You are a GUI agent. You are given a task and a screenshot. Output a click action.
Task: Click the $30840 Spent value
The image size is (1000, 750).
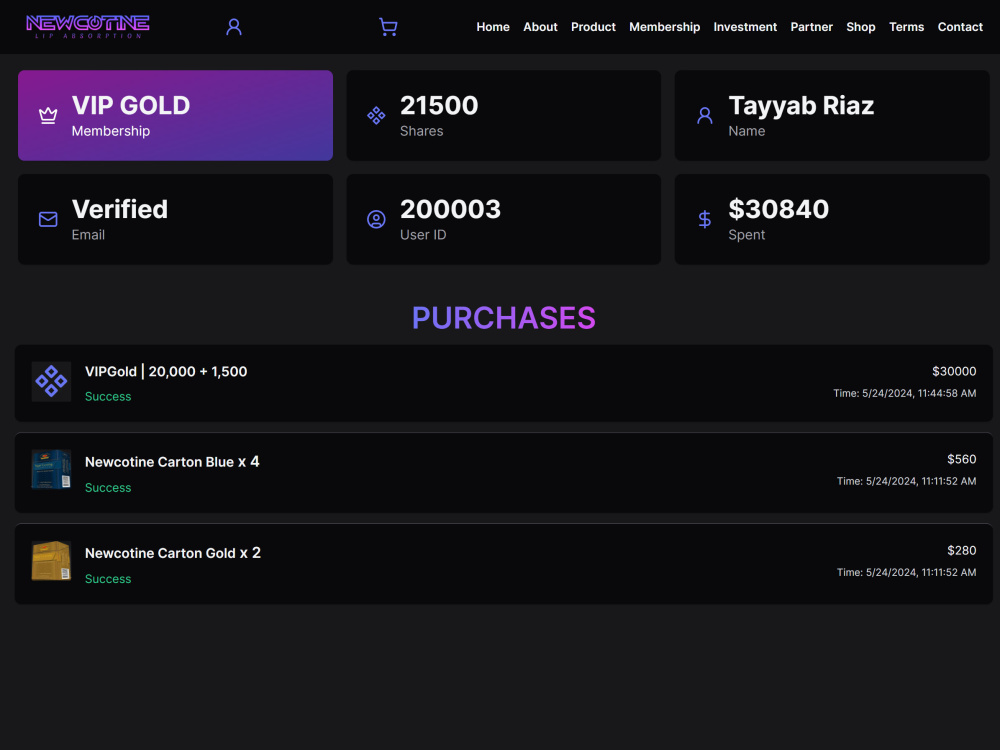779,210
